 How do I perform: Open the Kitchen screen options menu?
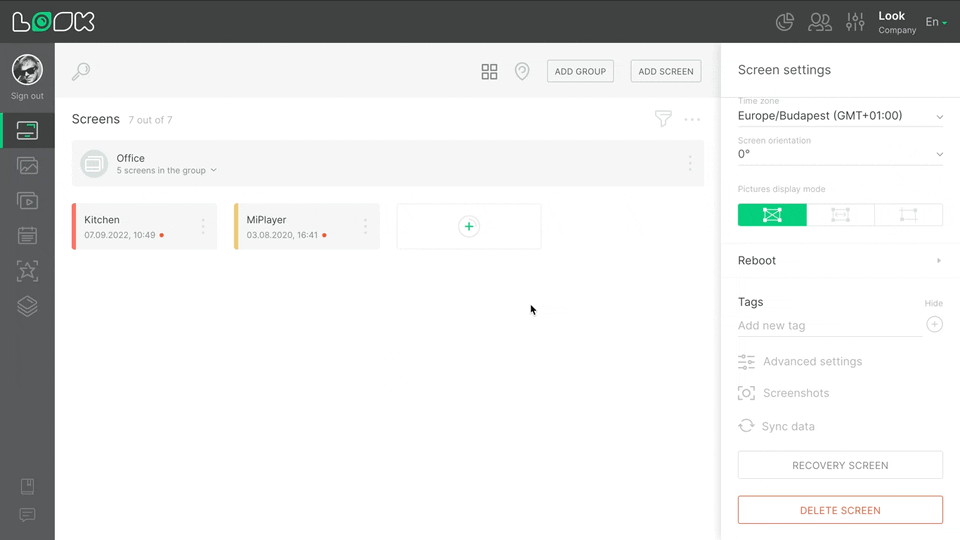pyautogui.click(x=203, y=227)
